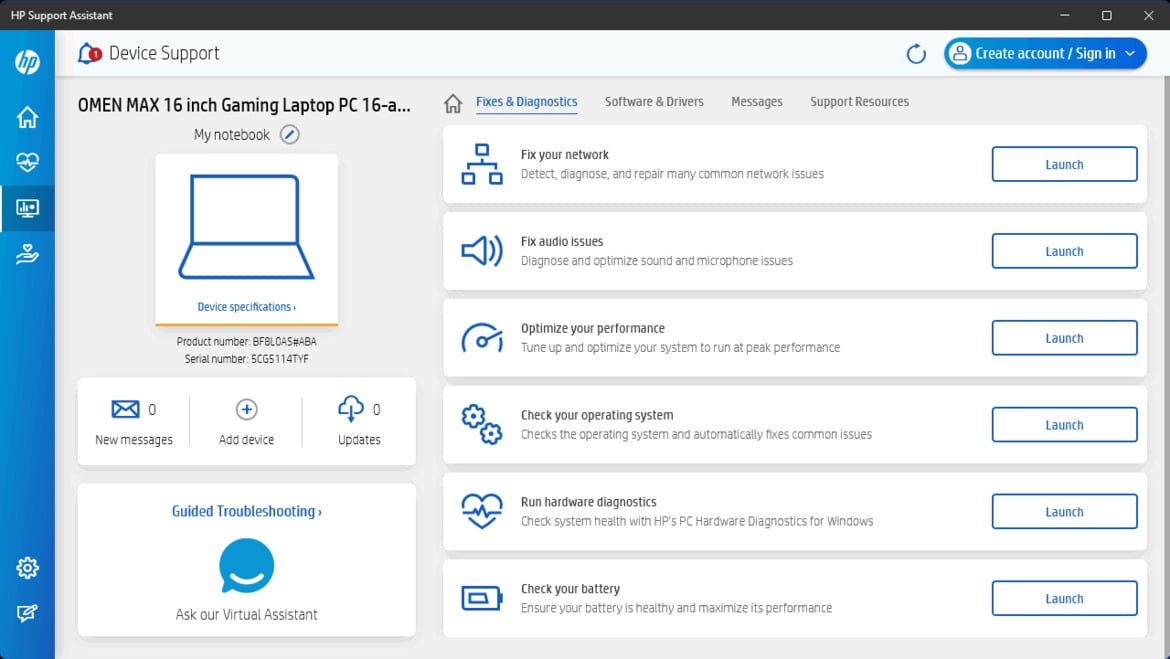Switch to the Fixes & Diagnostics tab

526,102
